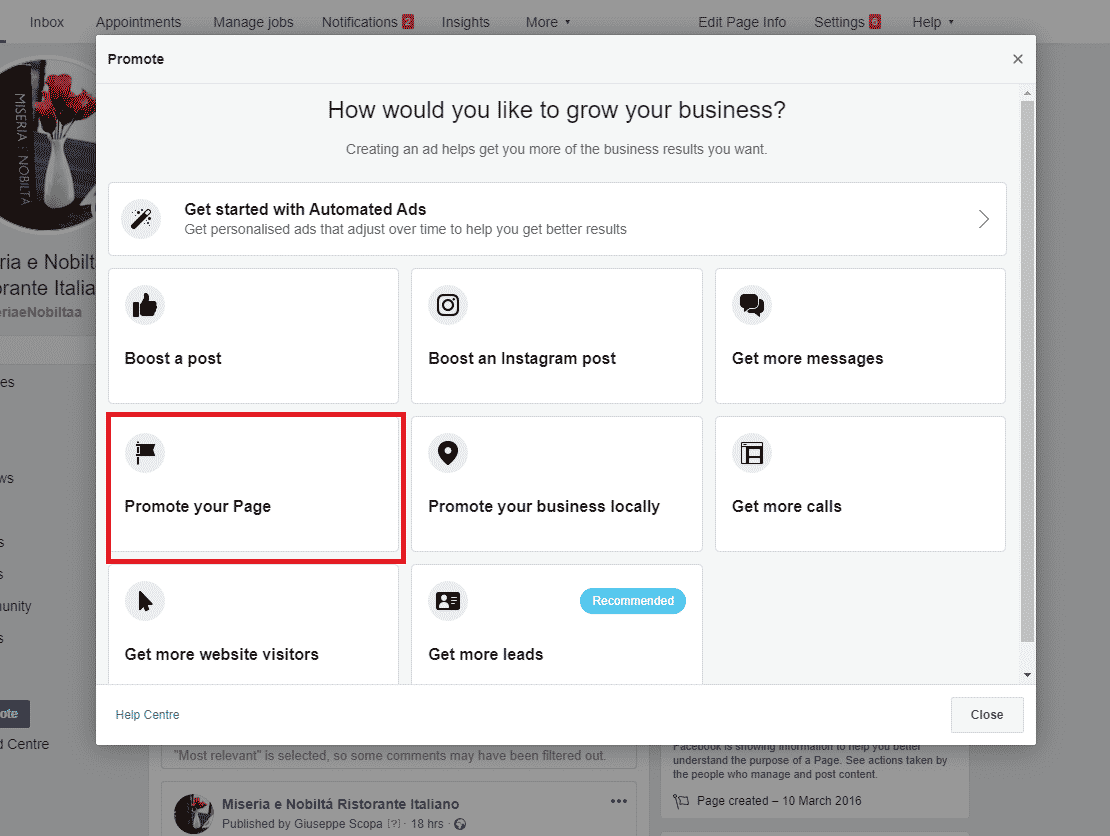Click the globe public audience icon

[x=460, y=824]
